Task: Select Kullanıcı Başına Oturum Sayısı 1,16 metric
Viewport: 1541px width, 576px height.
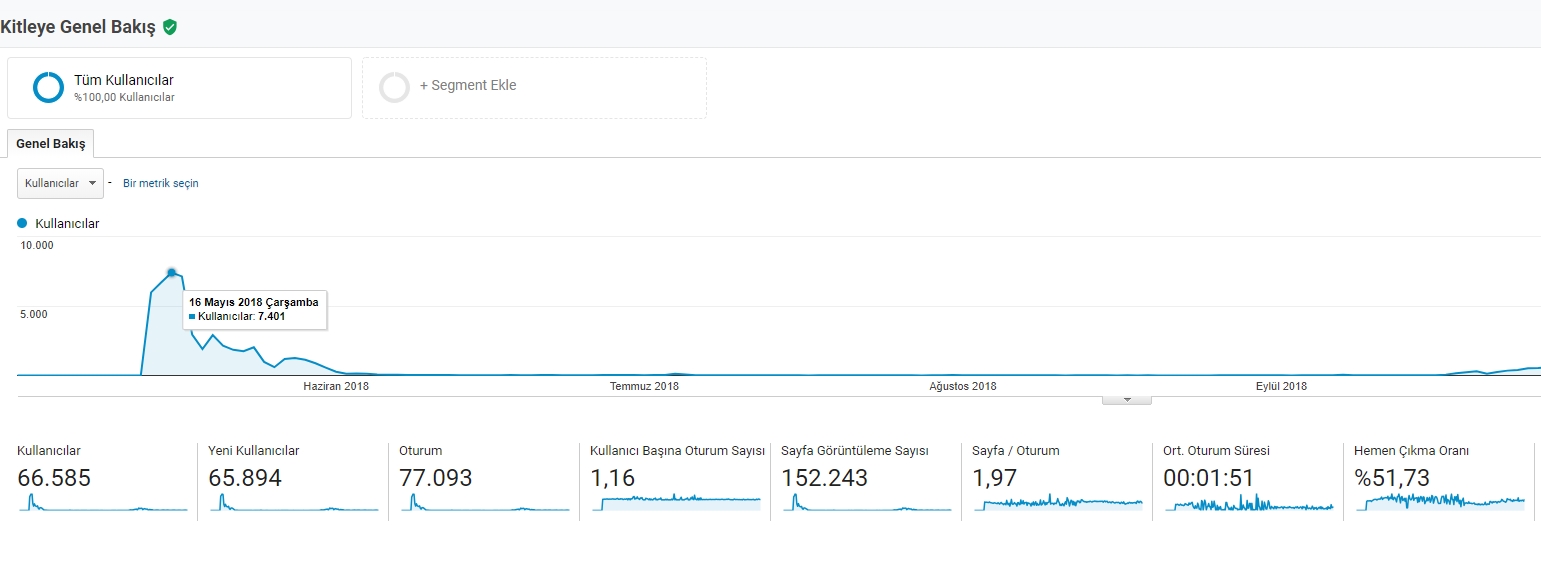Action: (675, 482)
